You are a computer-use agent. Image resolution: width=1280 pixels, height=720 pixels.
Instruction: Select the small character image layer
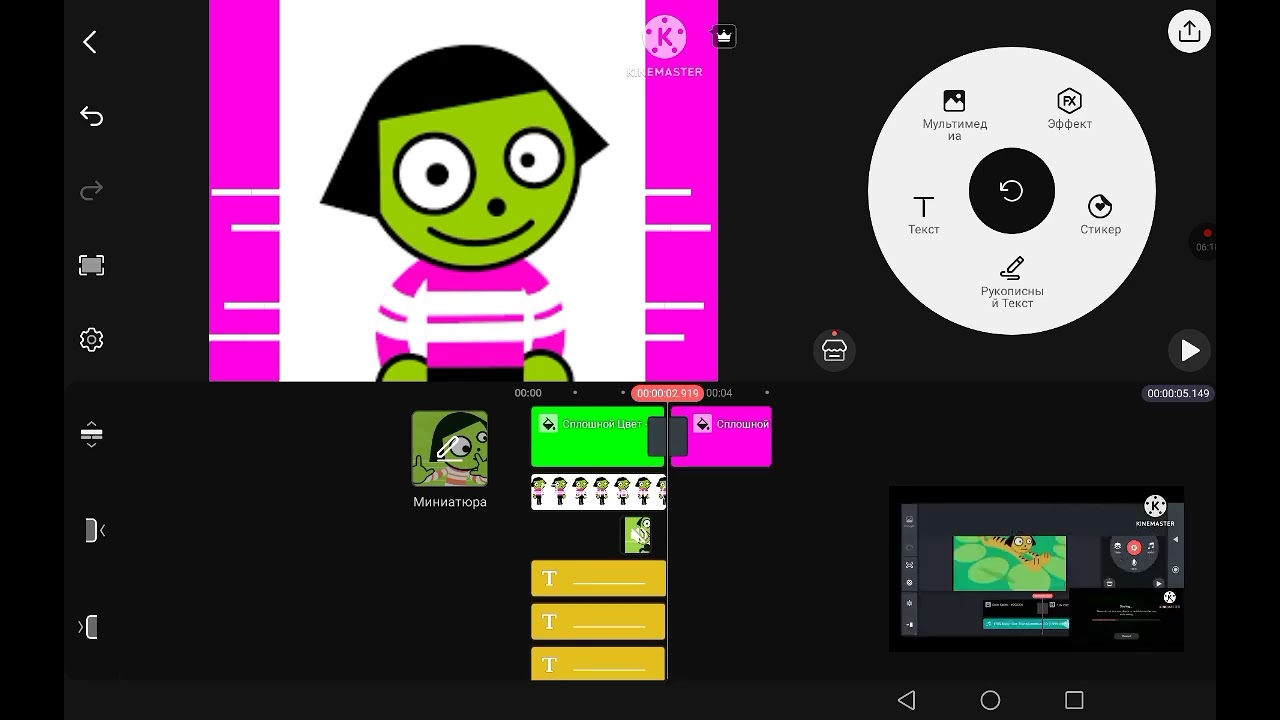(x=638, y=535)
